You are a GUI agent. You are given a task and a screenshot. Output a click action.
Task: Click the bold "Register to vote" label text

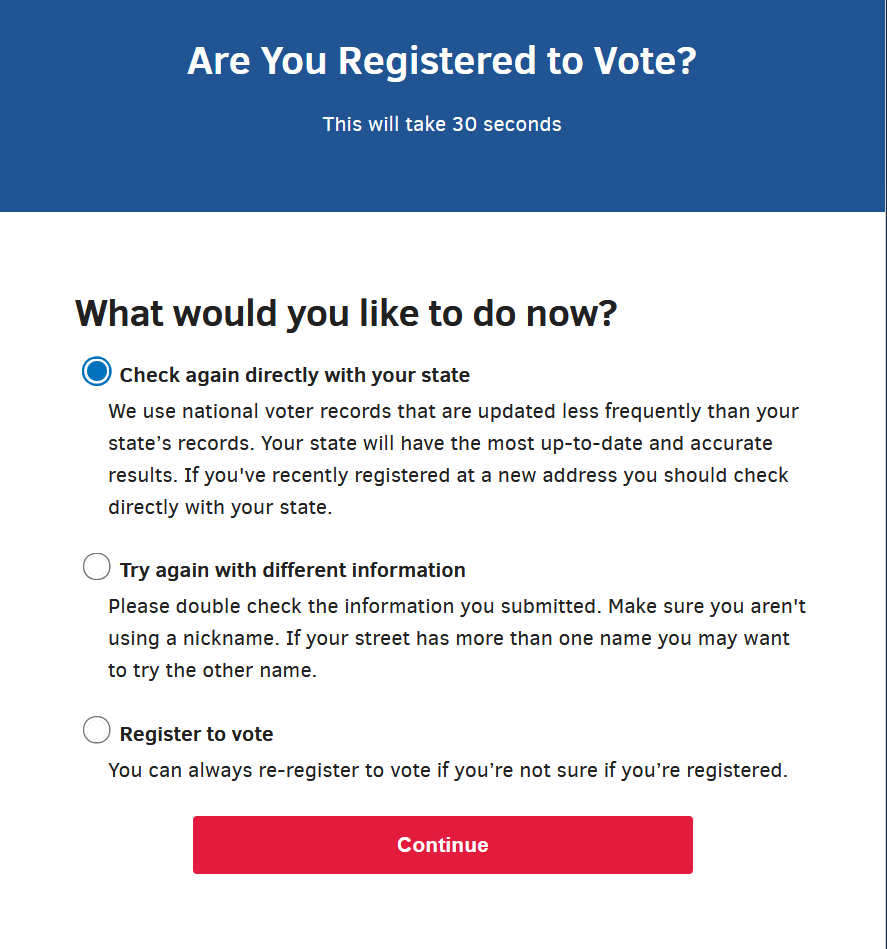(x=195, y=733)
